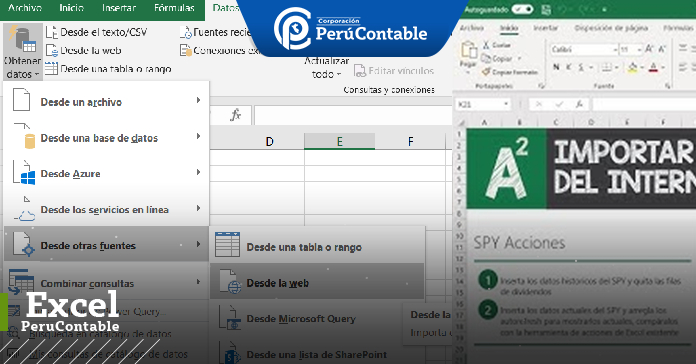Image resolution: width=696 pixels, height=364 pixels.
Task: Open the Calibri font name dropdown
Action: coord(615,50)
